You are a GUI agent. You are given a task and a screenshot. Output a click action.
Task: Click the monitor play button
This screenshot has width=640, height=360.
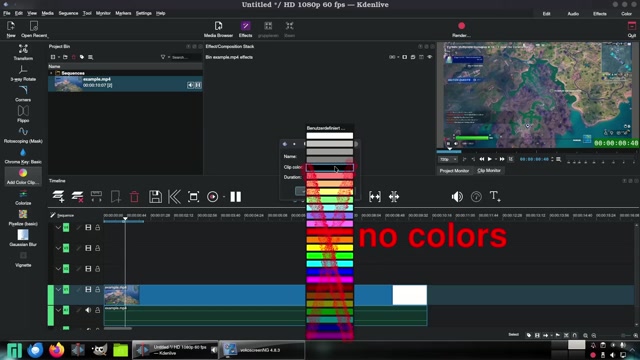click(489, 159)
